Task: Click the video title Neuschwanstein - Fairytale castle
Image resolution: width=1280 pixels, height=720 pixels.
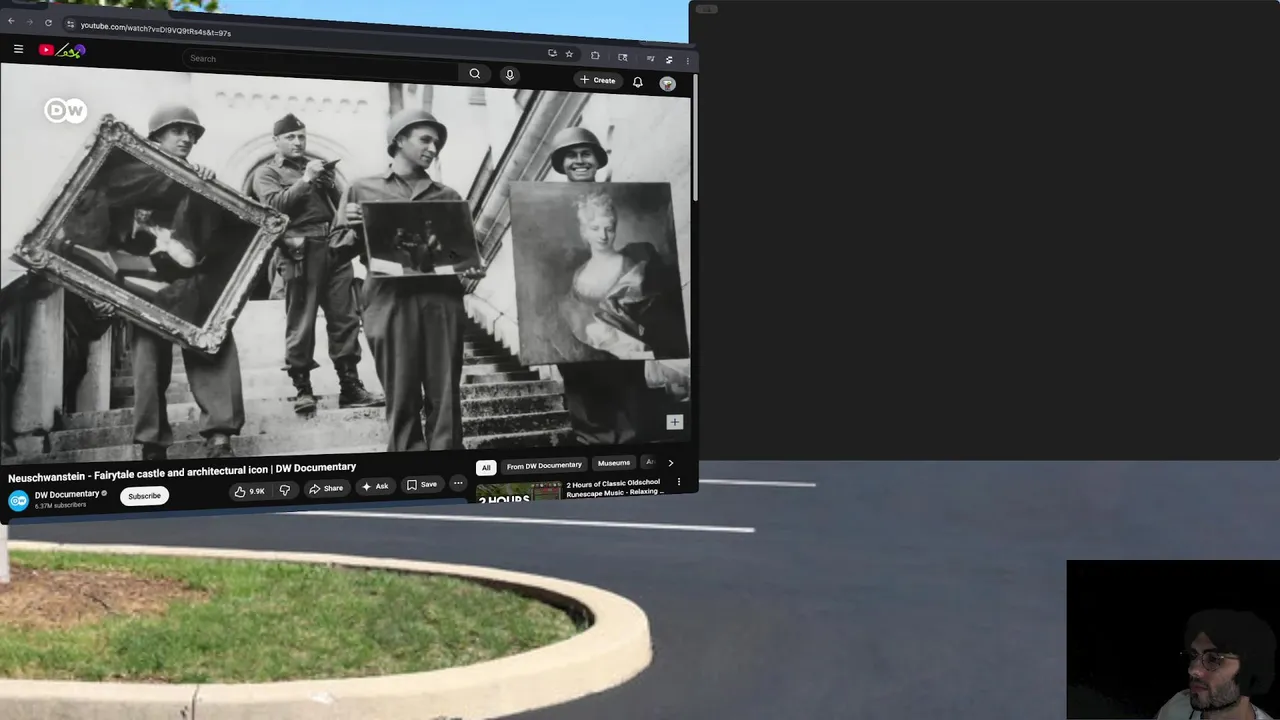Action: click(x=182, y=472)
